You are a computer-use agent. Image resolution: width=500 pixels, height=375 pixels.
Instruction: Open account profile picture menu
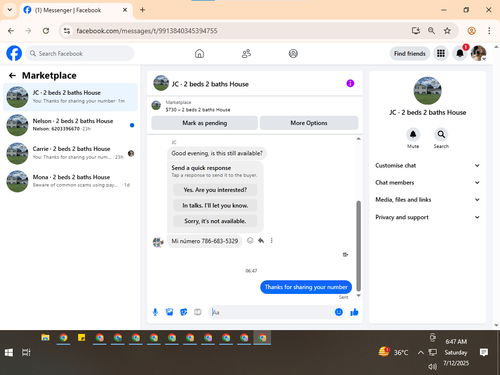[x=478, y=53]
